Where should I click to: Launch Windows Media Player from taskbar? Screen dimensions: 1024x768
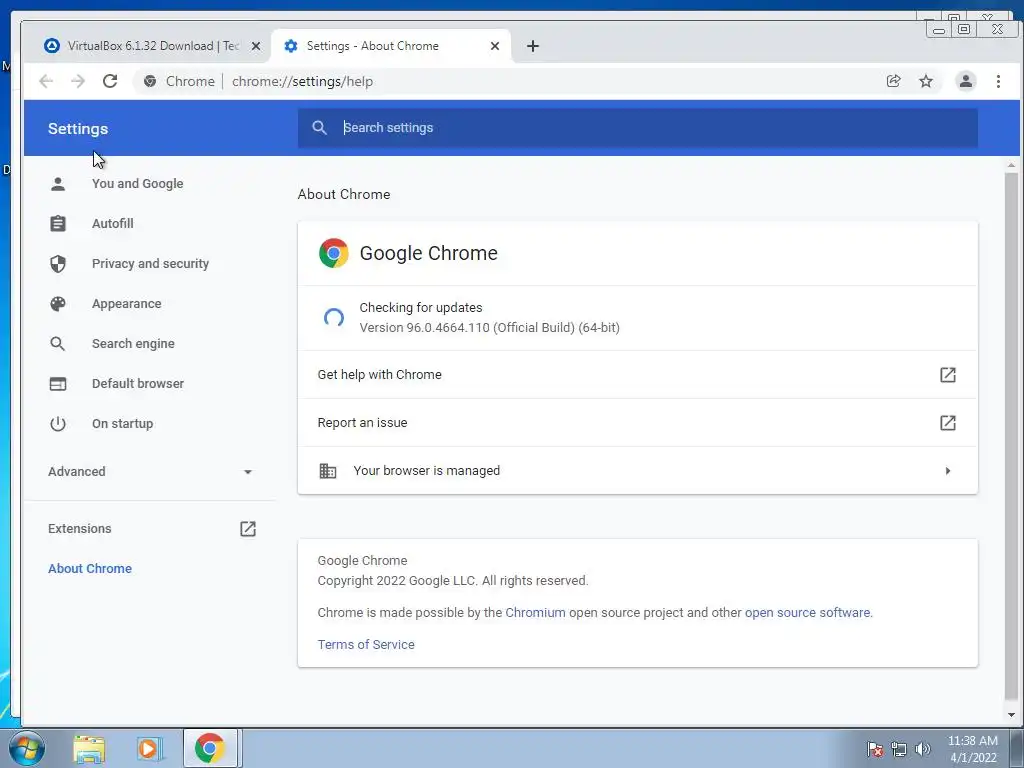coord(150,749)
